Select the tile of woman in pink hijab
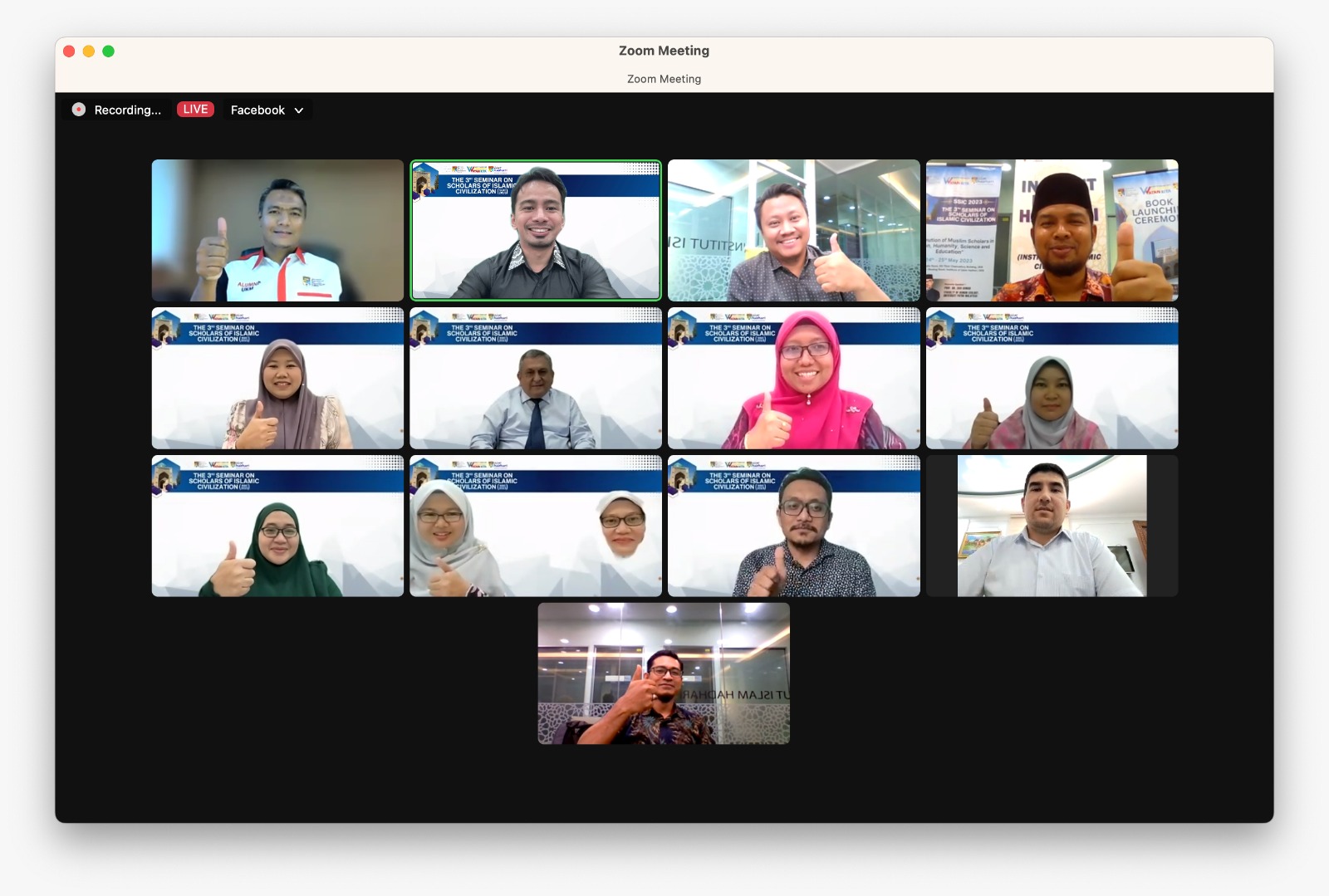The width and height of the screenshot is (1329, 896). tap(793, 378)
